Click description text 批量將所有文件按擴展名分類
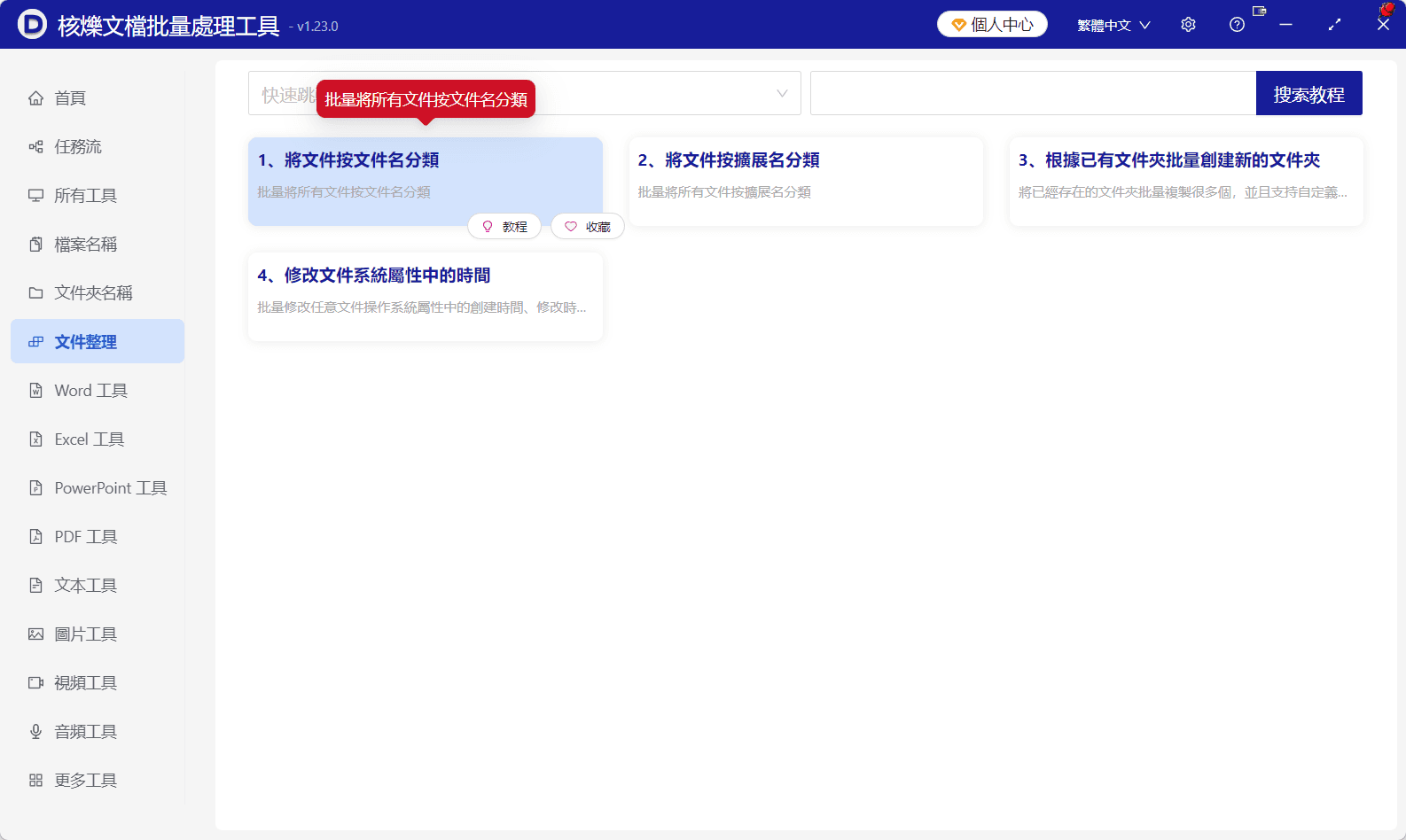This screenshot has height=840, width=1406. pyautogui.click(x=724, y=192)
